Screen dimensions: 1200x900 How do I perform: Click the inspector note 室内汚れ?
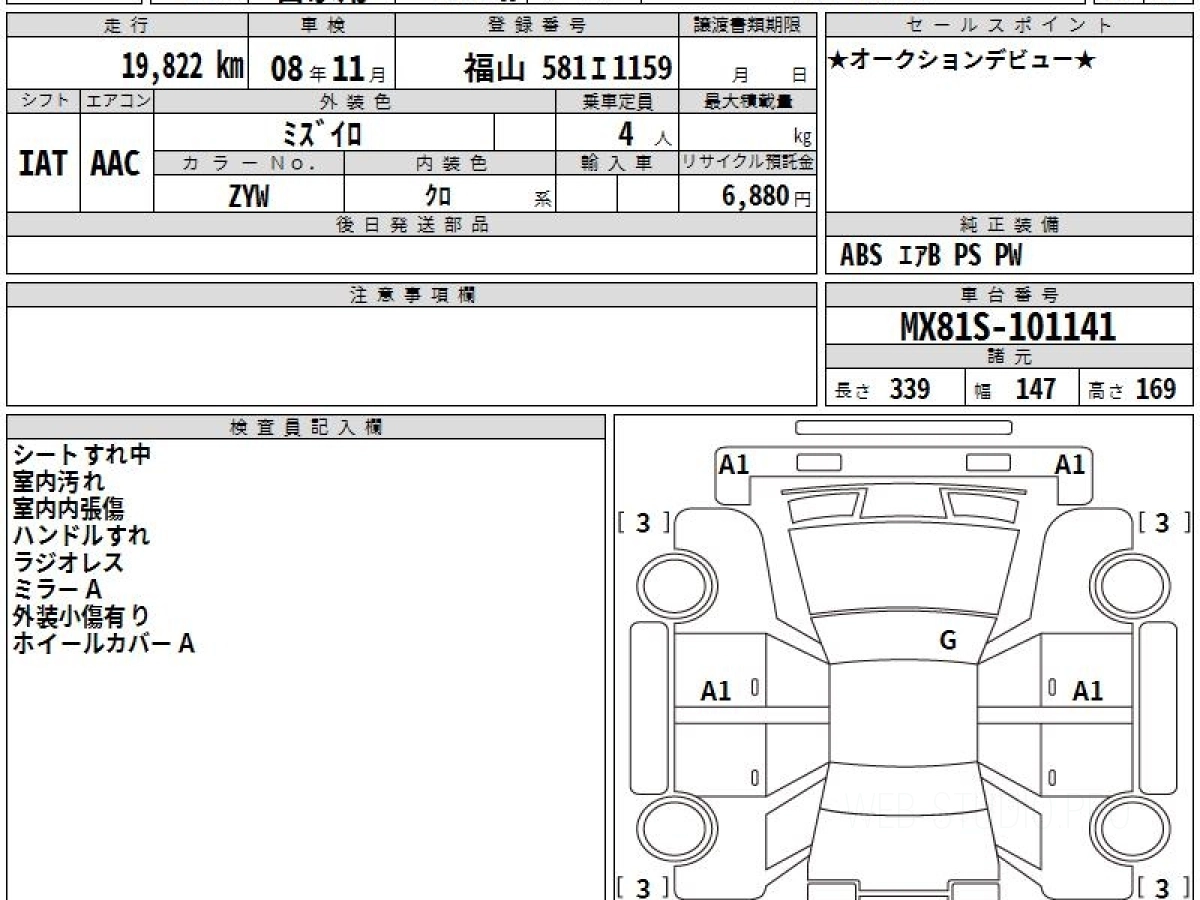[x=59, y=481]
